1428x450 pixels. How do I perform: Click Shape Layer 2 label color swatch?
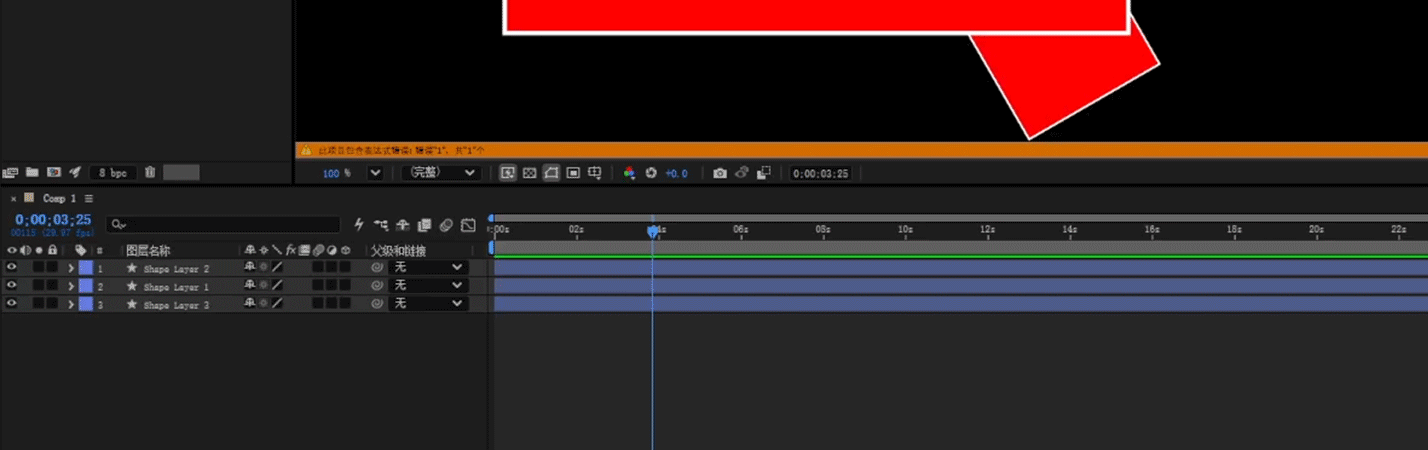pos(85,268)
